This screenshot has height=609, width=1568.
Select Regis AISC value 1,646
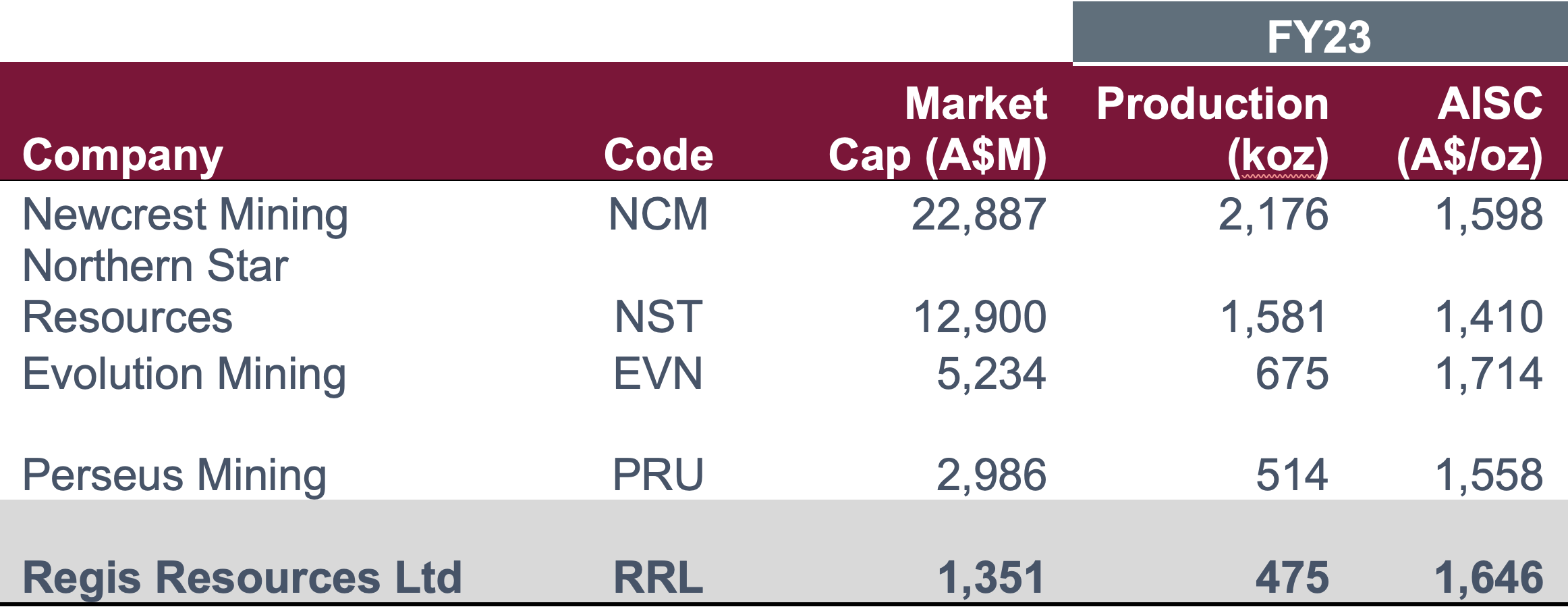pyautogui.click(x=1488, y=578)
